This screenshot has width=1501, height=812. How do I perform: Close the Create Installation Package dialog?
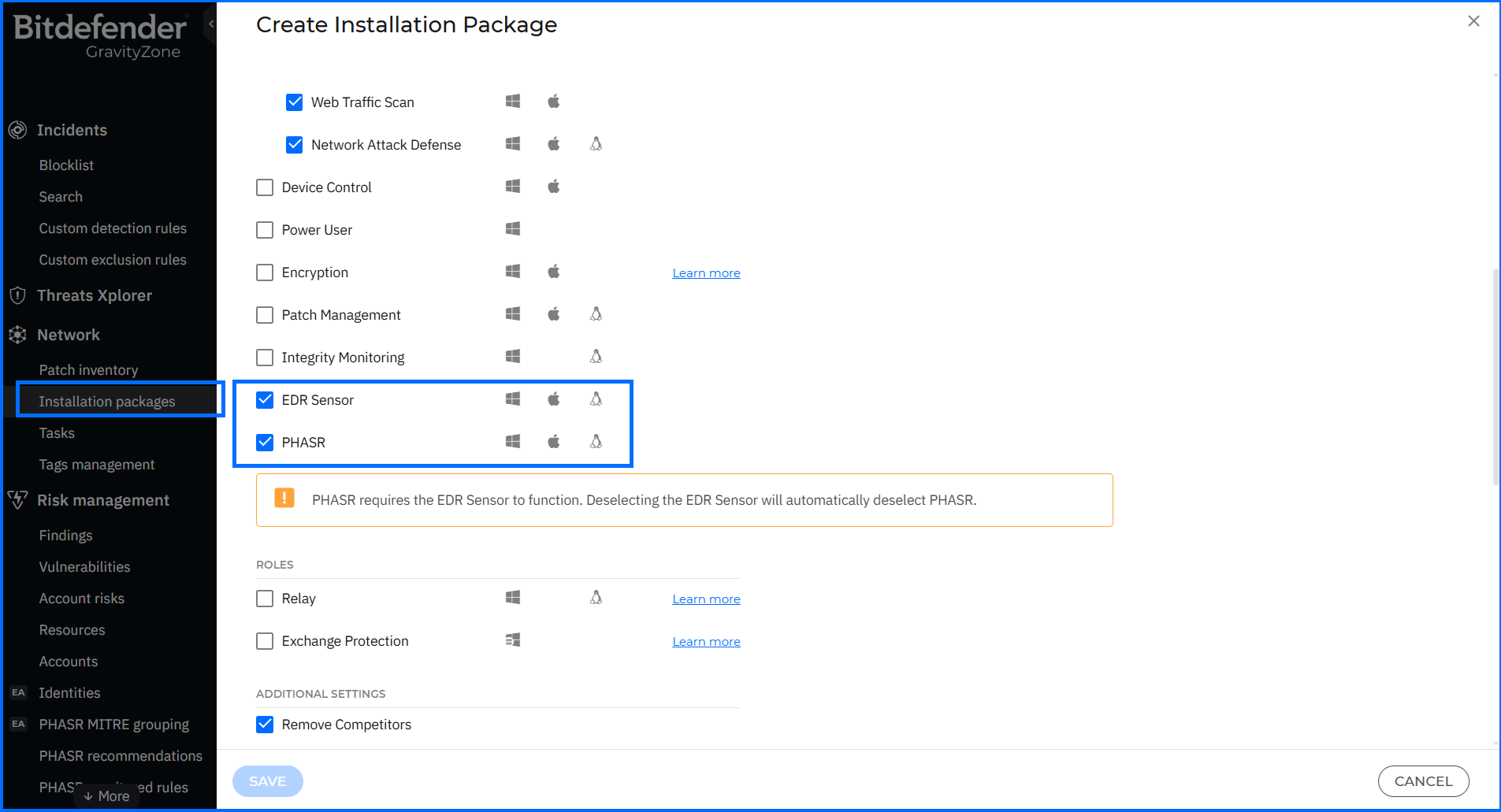1473,21
